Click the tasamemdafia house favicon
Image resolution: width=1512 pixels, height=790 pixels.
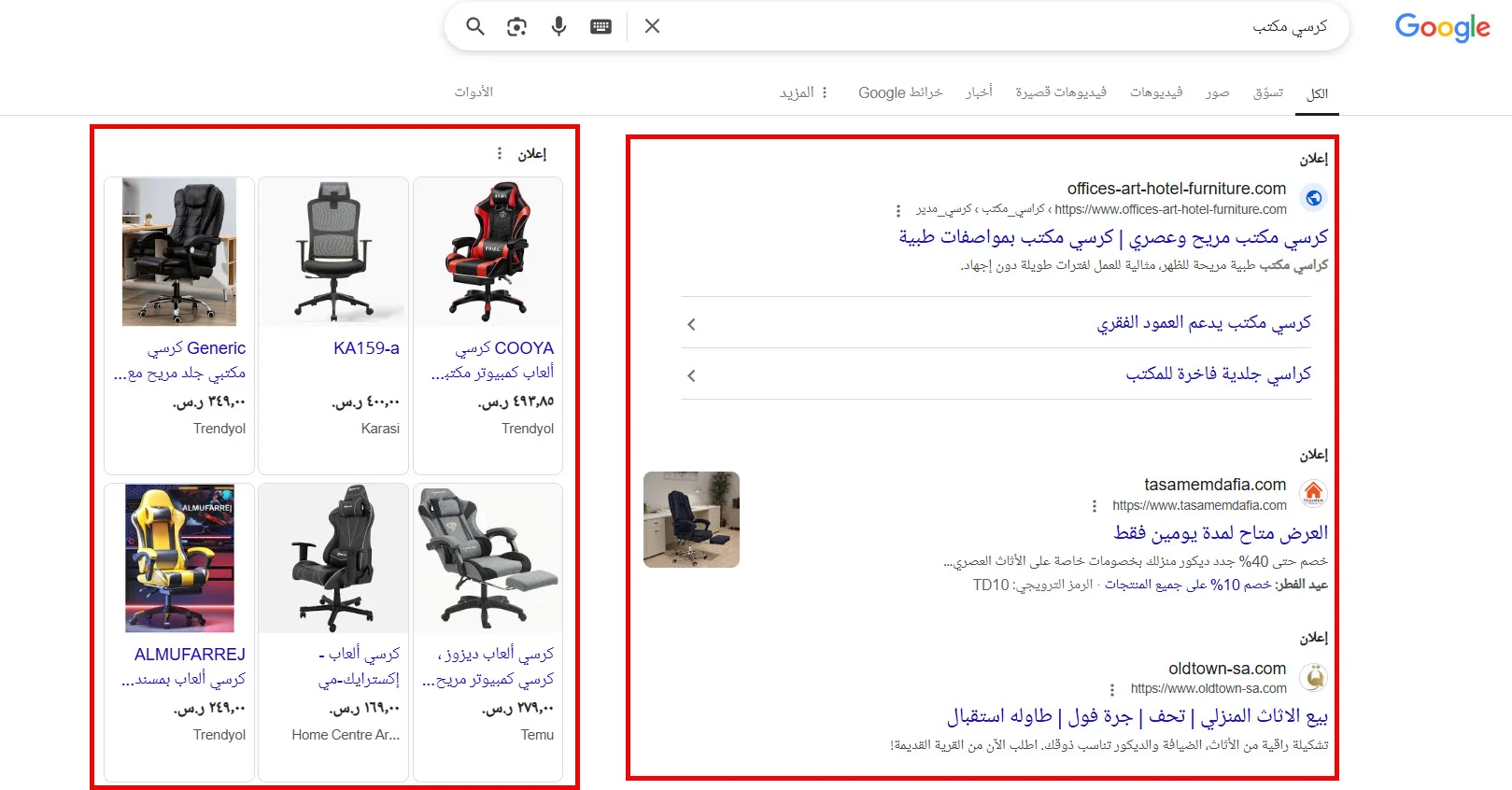(x=1313, y=493)
